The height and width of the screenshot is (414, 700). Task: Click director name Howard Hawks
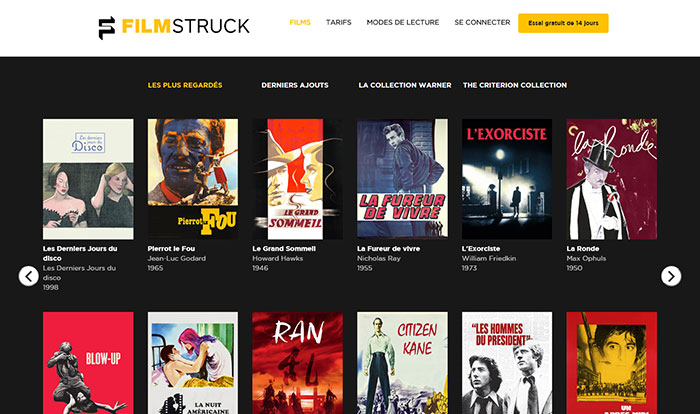pyautogui.click(x=278, y=259)
